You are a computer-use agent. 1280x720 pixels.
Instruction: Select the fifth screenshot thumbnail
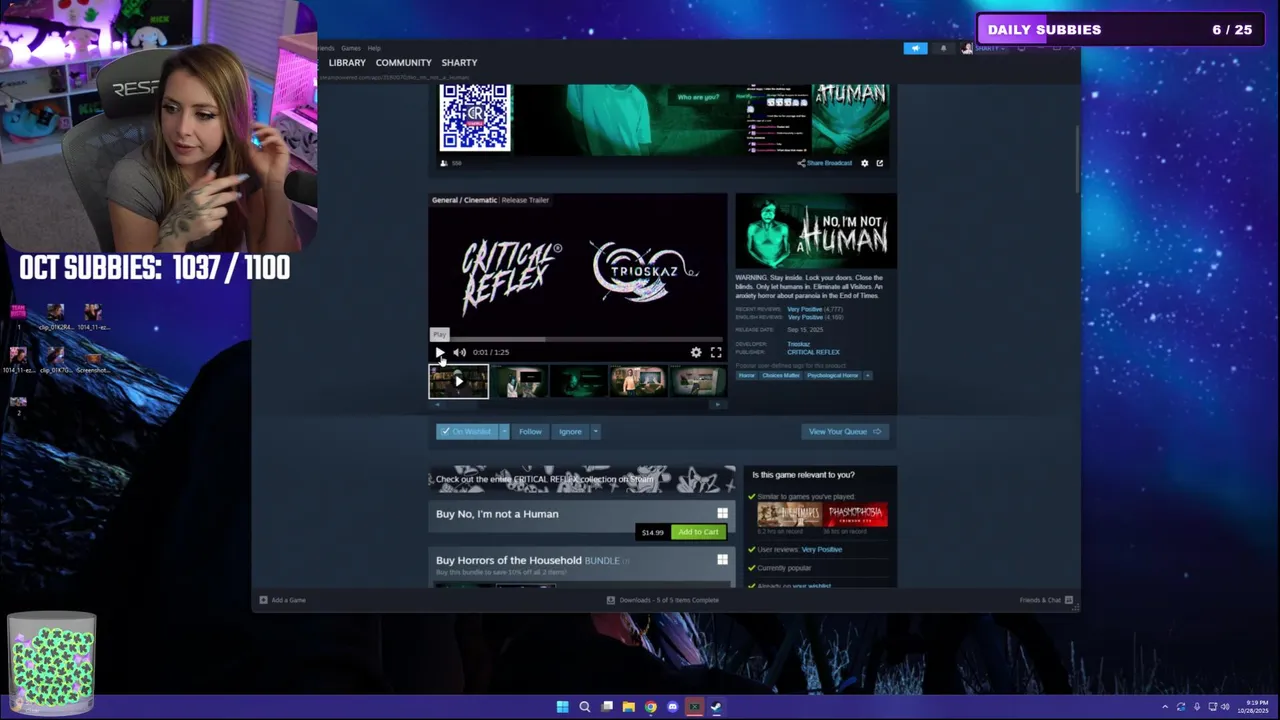(x=697, y=381)
